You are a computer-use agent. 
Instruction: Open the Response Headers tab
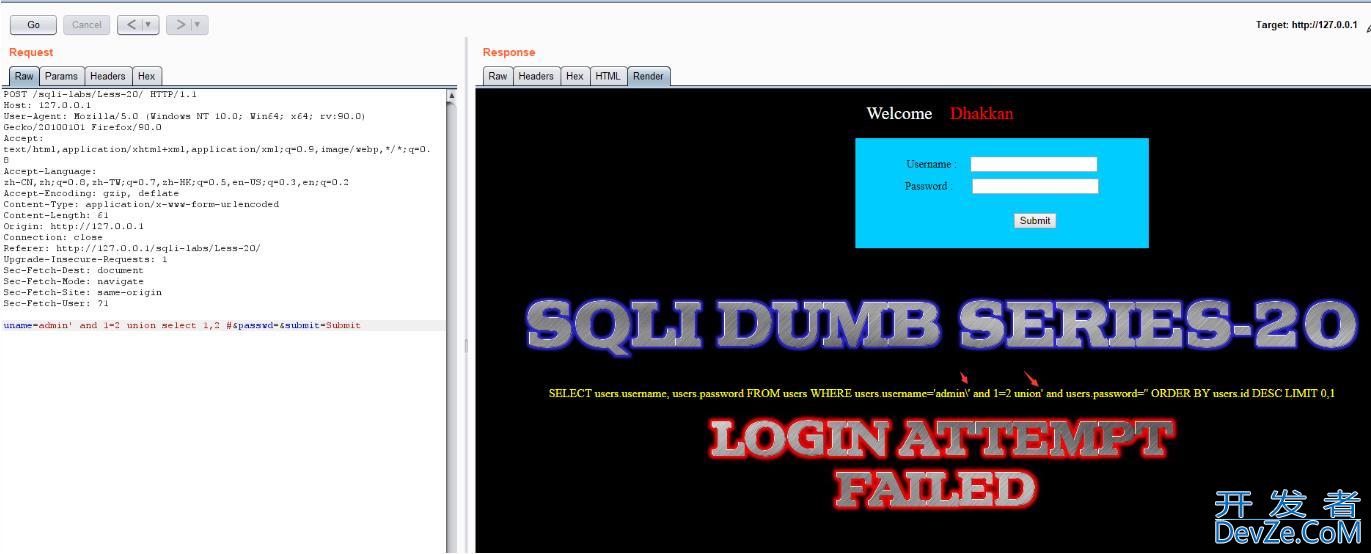coord(536,76)
